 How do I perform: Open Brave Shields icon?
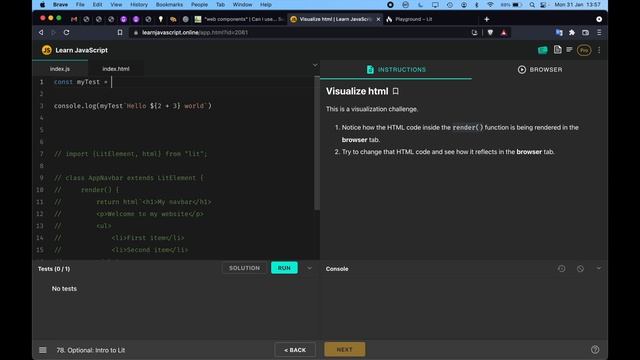point(490,33)
